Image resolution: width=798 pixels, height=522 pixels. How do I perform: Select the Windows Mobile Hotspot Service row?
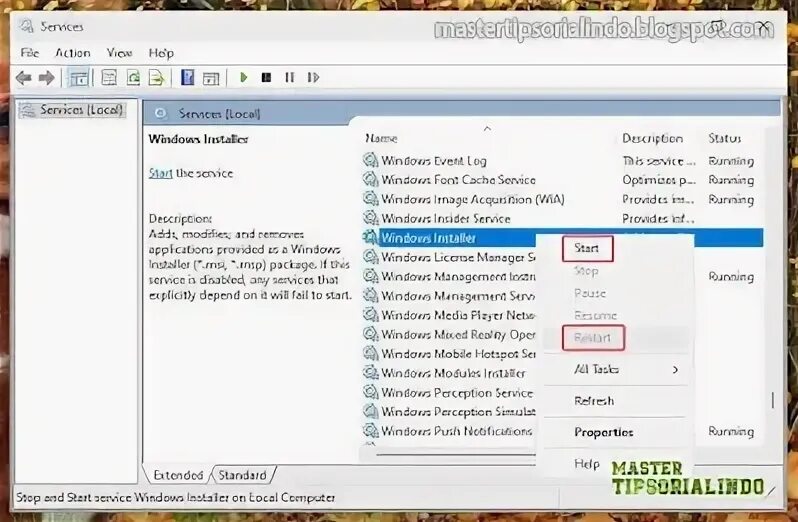[449, 354]
